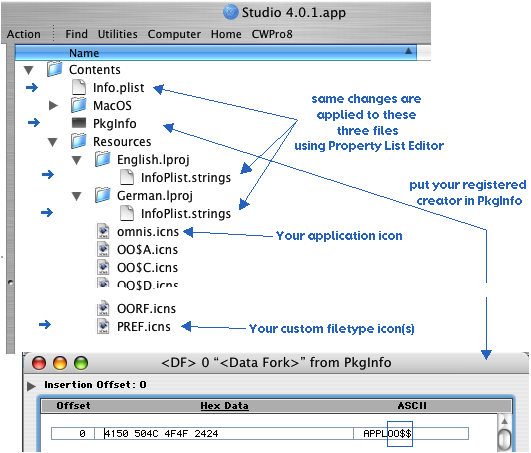
Task: Collapse the German.lproj folder
Action: pos(77,196)
